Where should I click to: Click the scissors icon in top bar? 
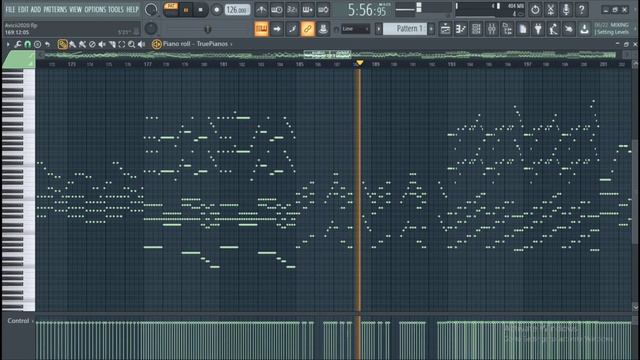point(551,9)
